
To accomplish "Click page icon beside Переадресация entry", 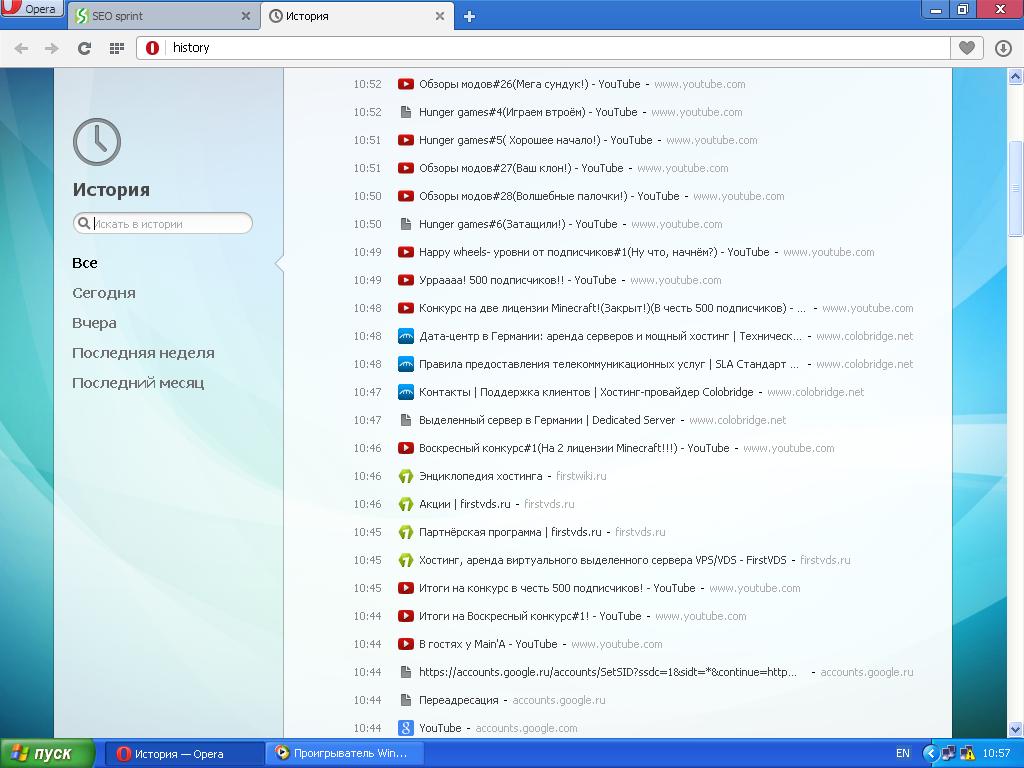I will (406, 701).
